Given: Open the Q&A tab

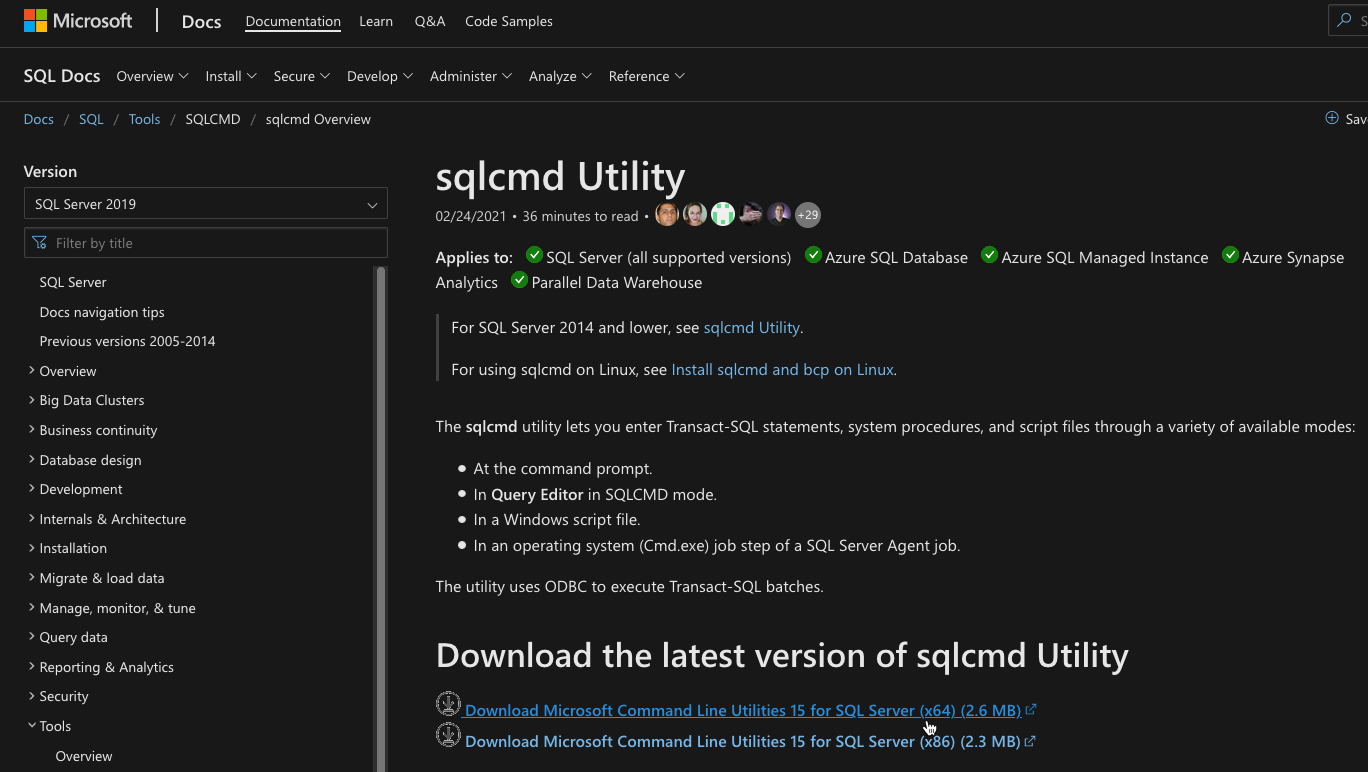Looking at the screenshot, I should tap(430, 21).
